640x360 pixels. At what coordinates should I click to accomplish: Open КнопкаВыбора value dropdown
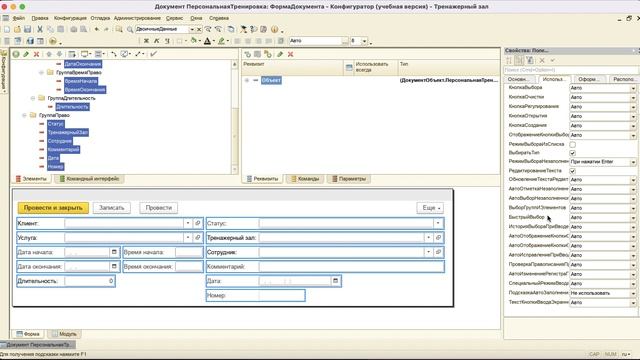633,88
